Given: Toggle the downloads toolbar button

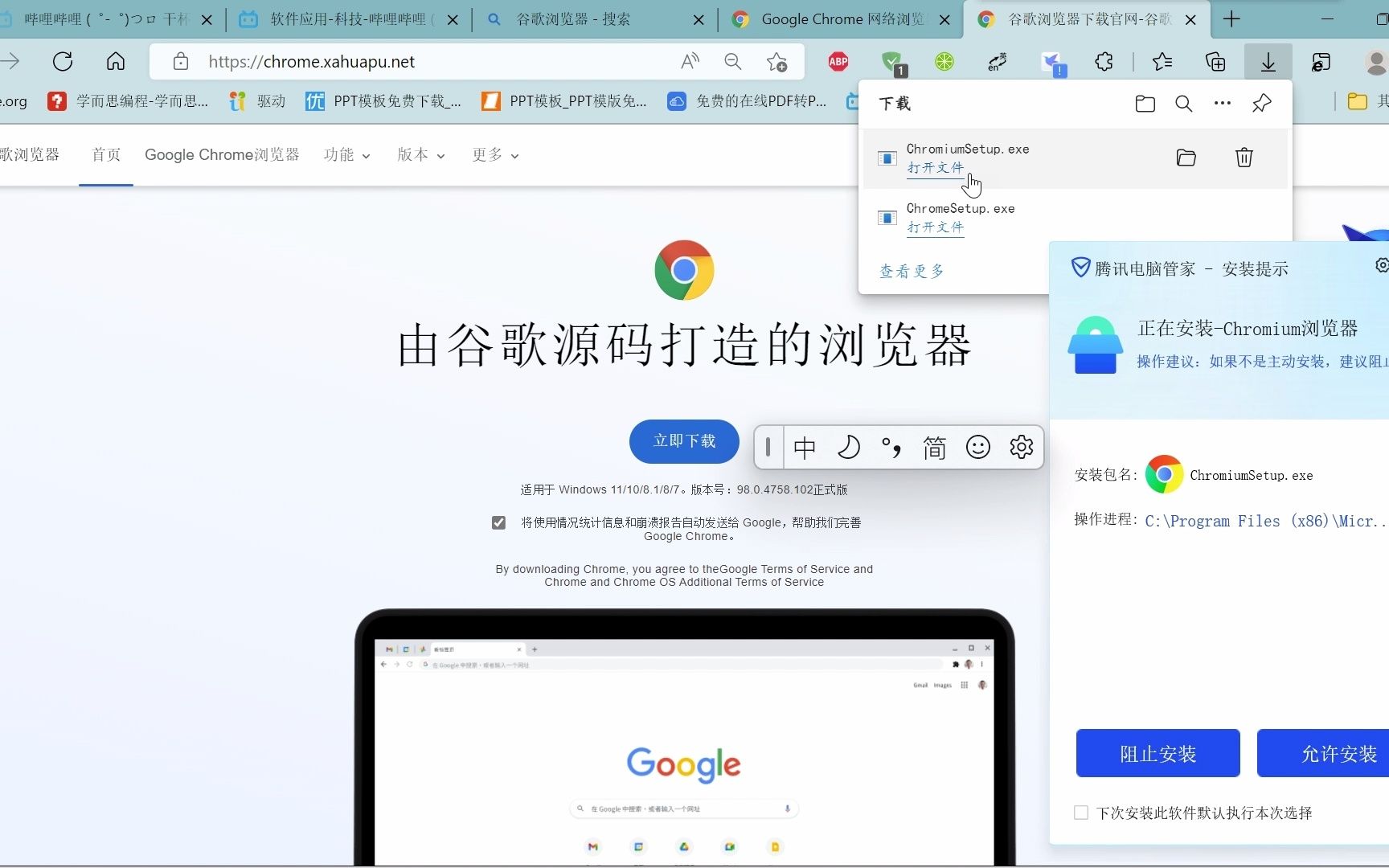Looking at the screenshot, I should (1268, 61).
